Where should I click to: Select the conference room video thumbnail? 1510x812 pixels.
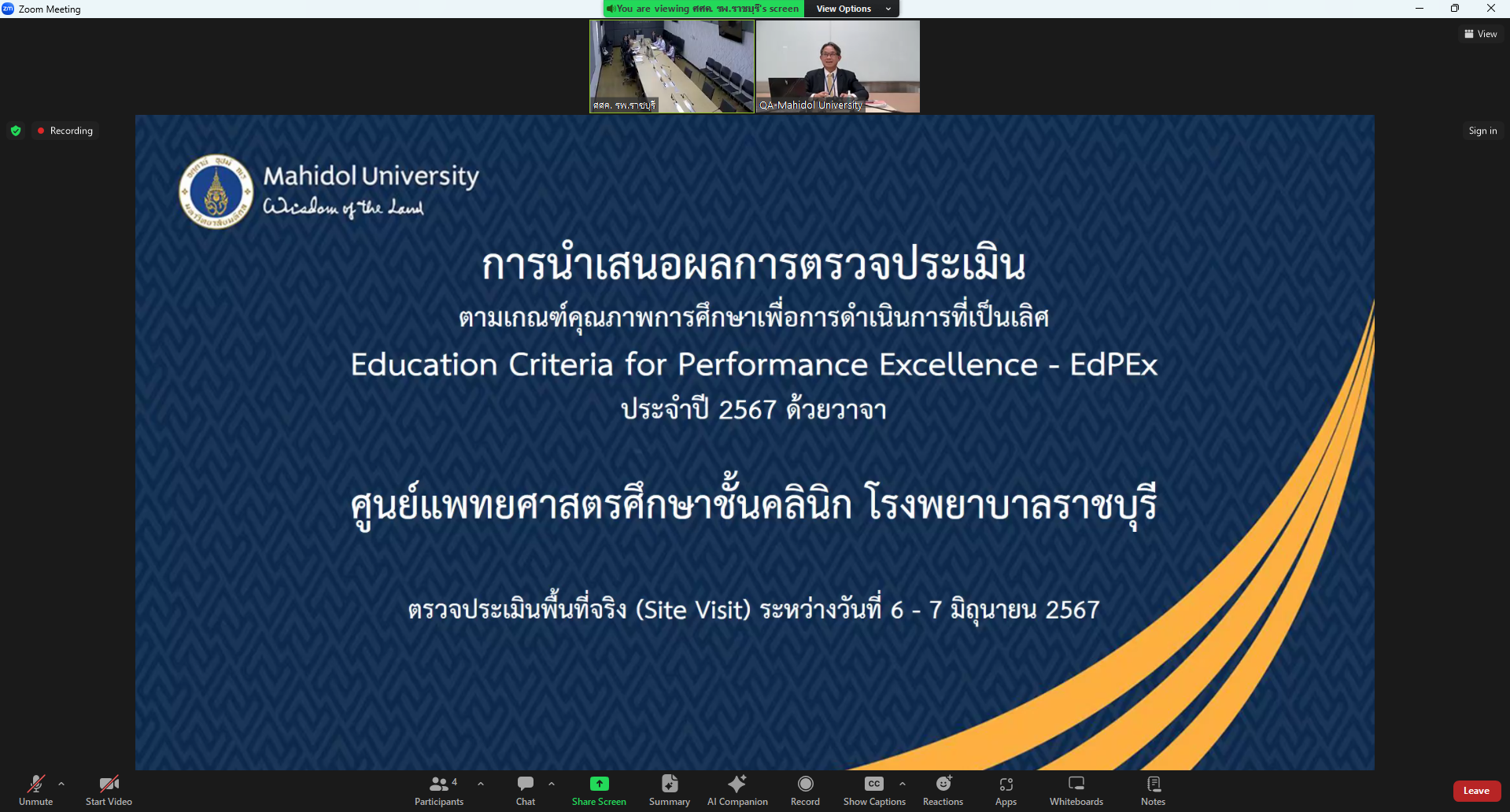point(672,66)
